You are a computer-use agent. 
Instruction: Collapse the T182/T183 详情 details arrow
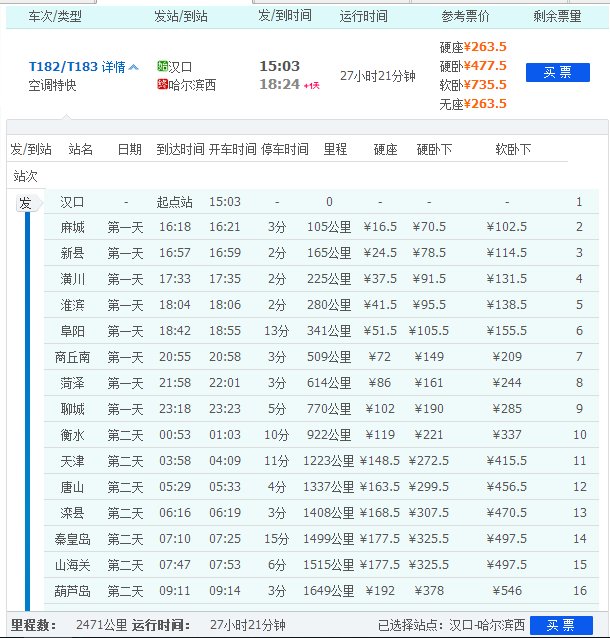(134, 67)
